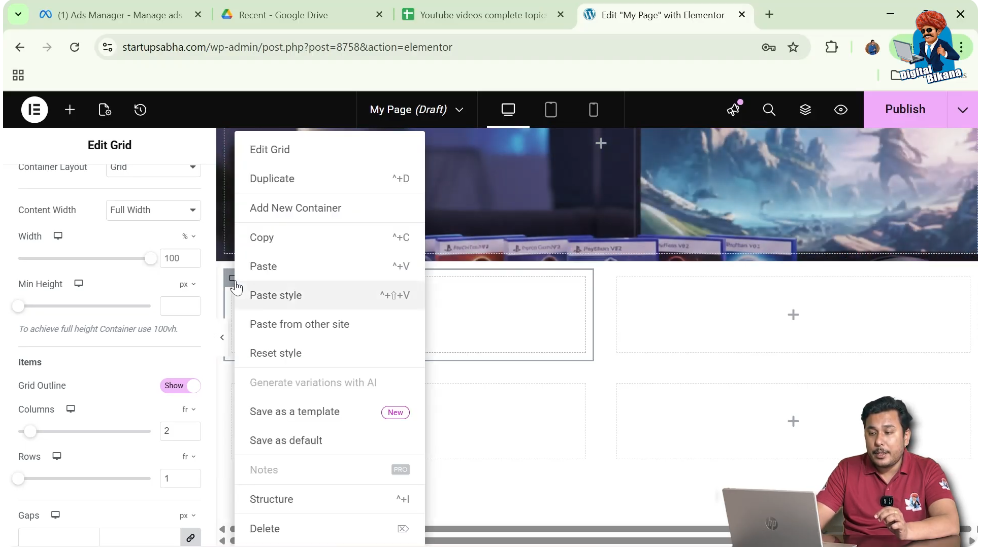
Task: Open the History clock icon
Action: [140, 110]
